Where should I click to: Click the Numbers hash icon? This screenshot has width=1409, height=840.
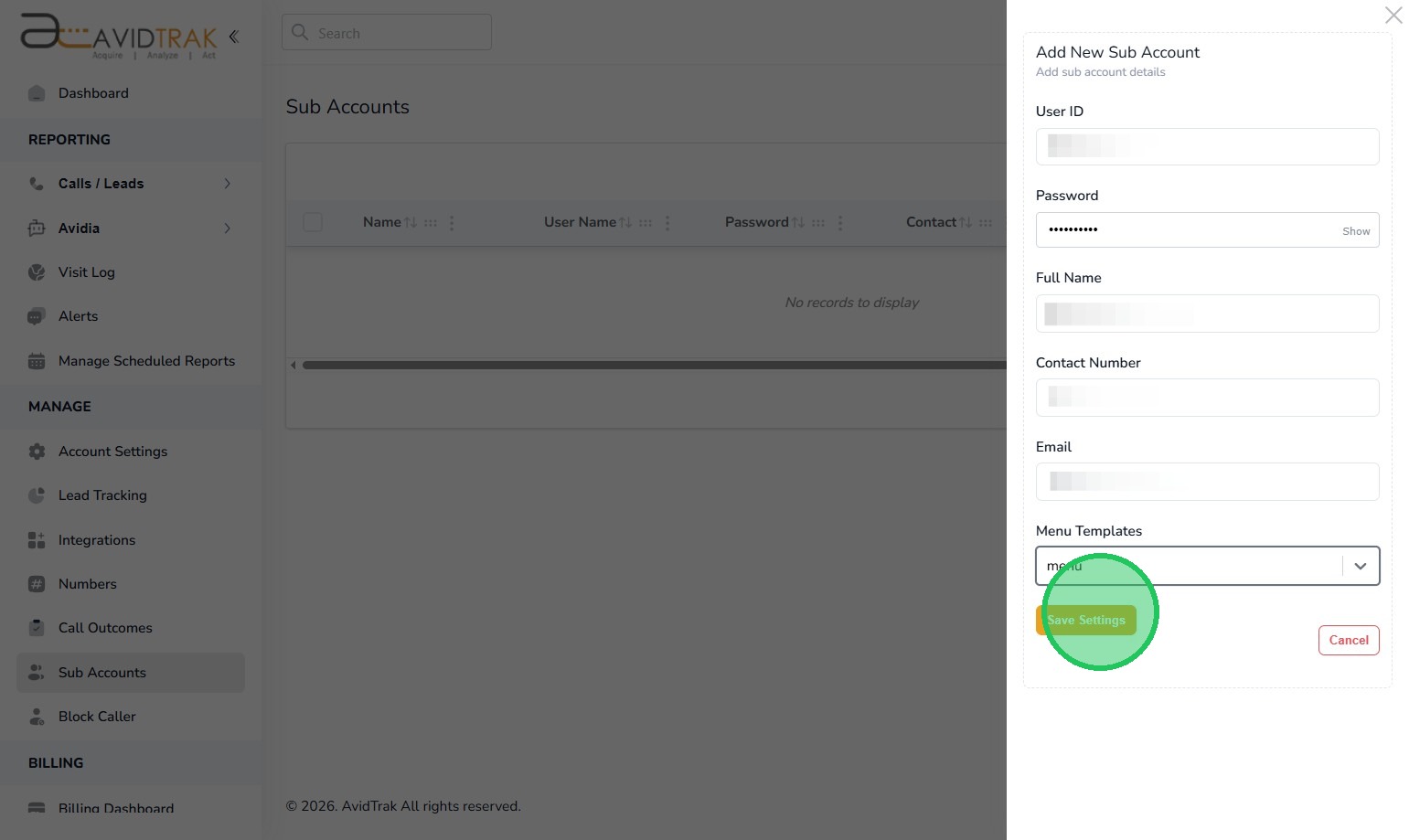37,584
